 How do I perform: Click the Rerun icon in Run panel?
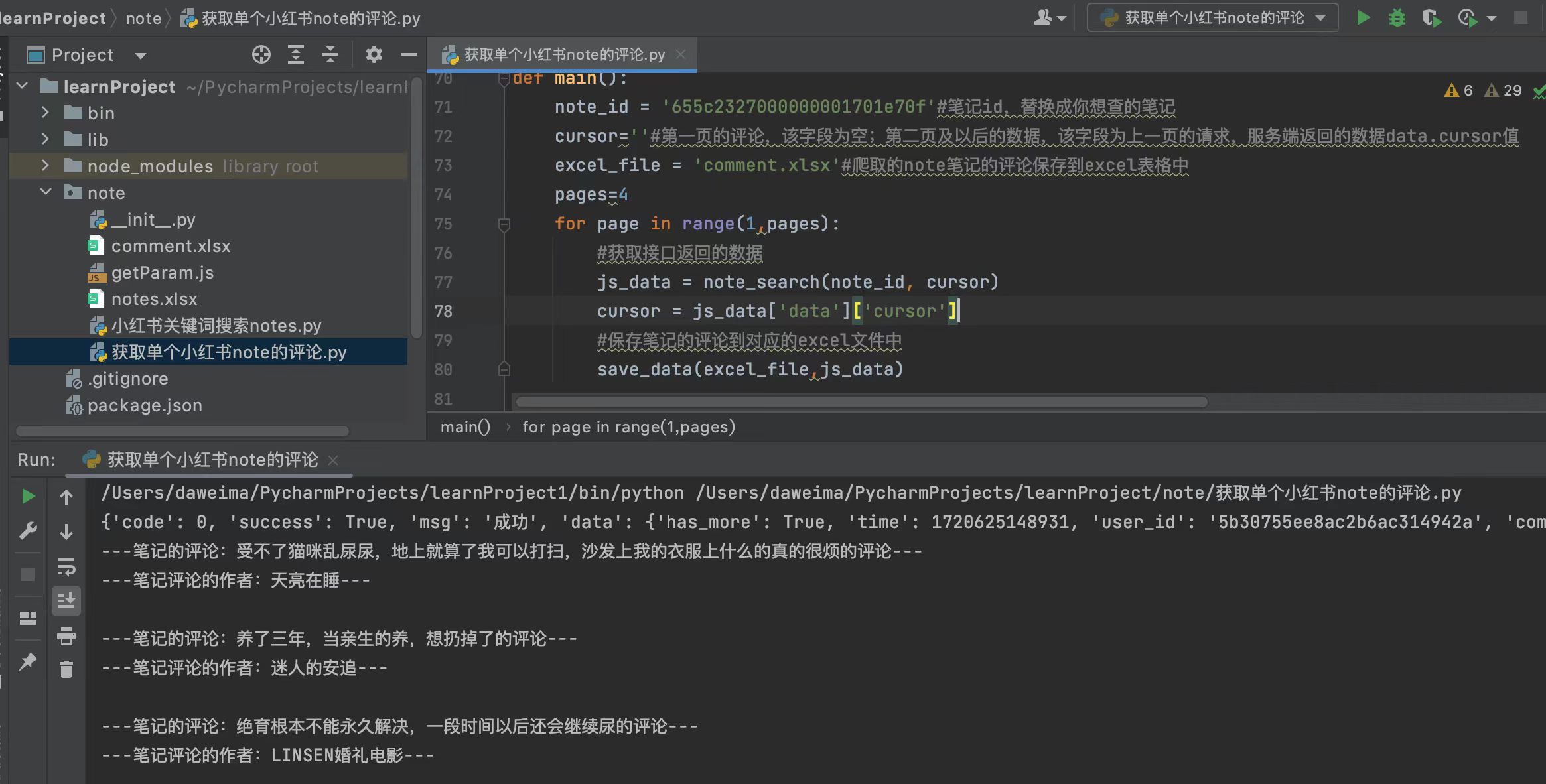coord(26,495)
